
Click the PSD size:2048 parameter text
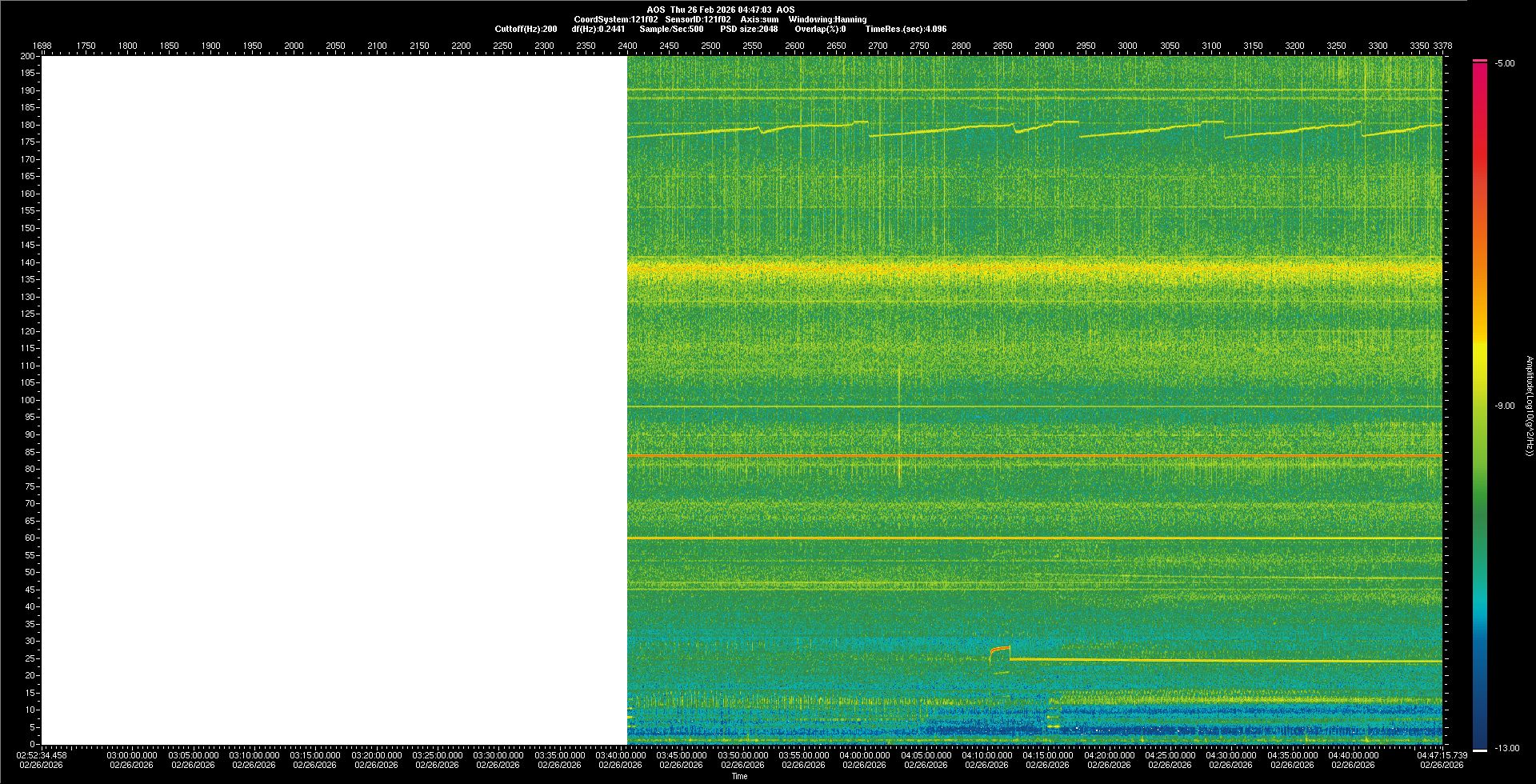click(749, 29)
